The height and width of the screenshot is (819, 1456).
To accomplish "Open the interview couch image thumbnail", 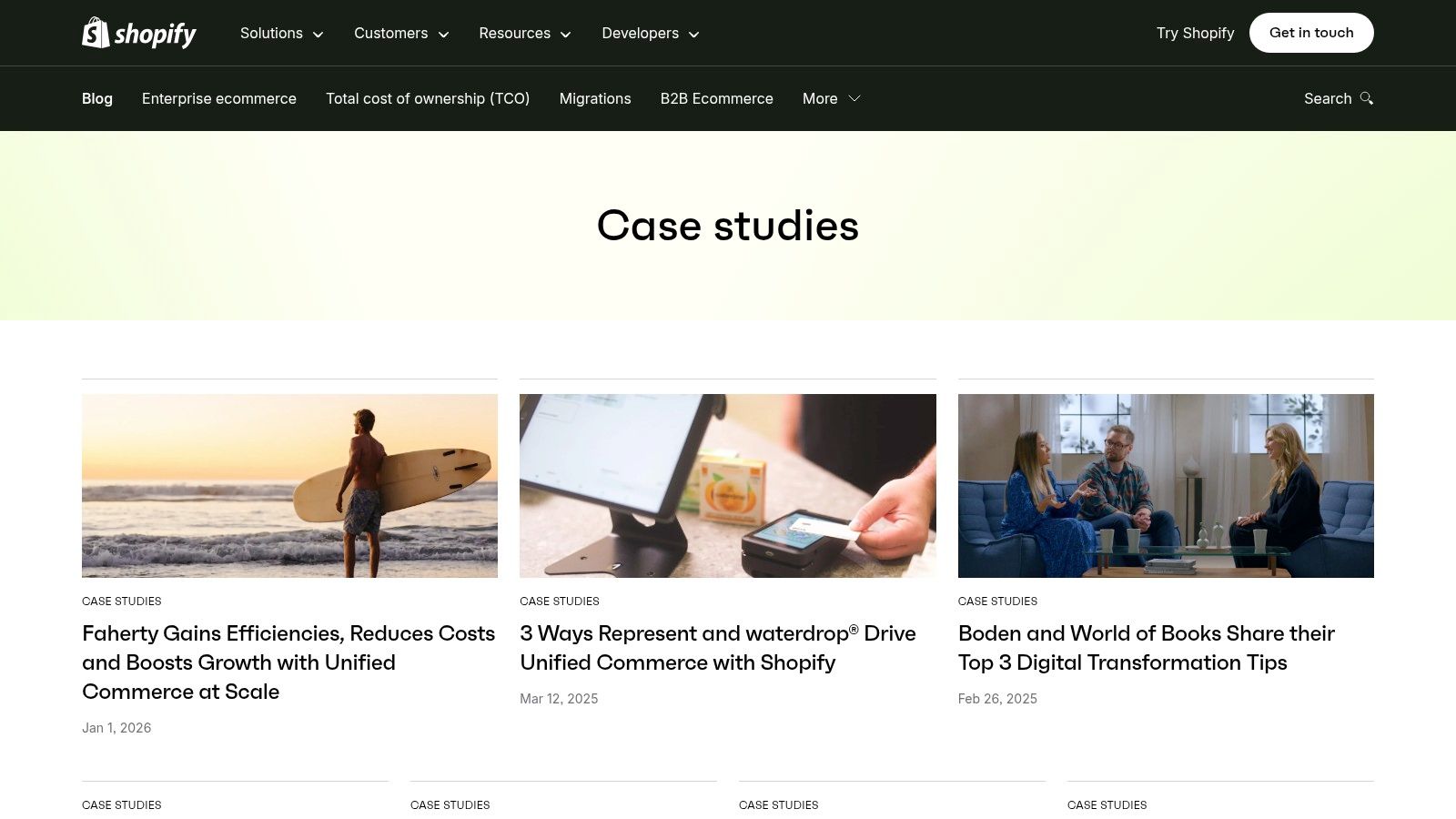I will tap(1166, 486).
